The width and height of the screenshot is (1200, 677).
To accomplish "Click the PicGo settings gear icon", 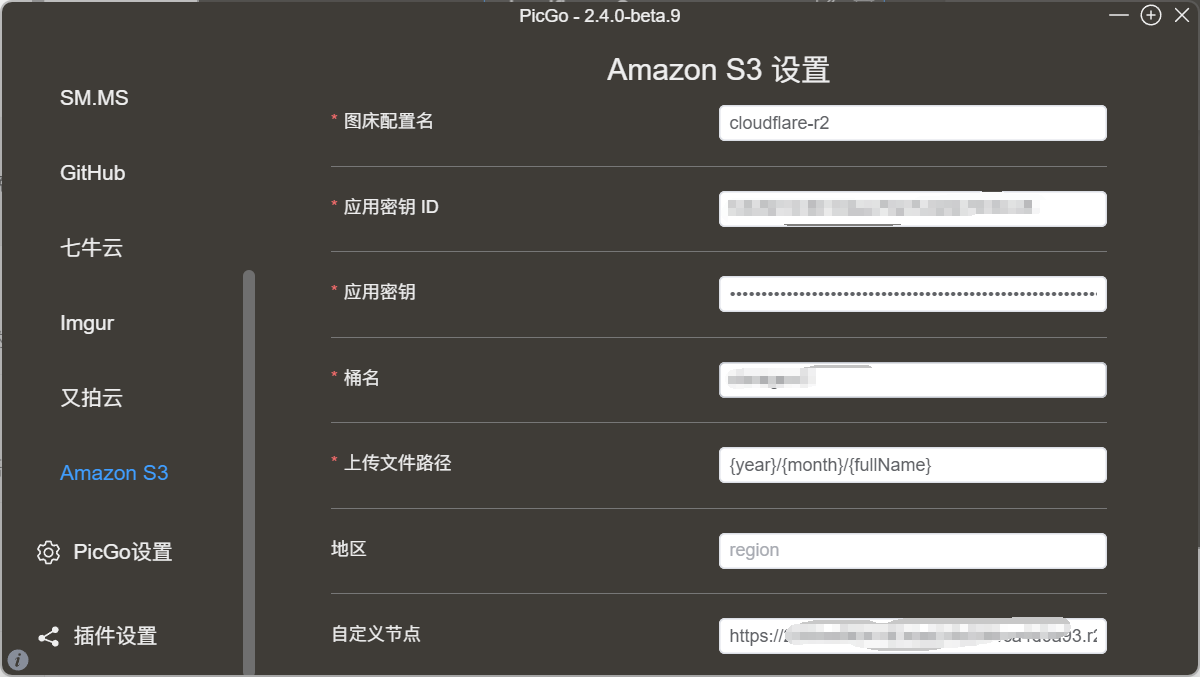I will (x=48, y=552).
